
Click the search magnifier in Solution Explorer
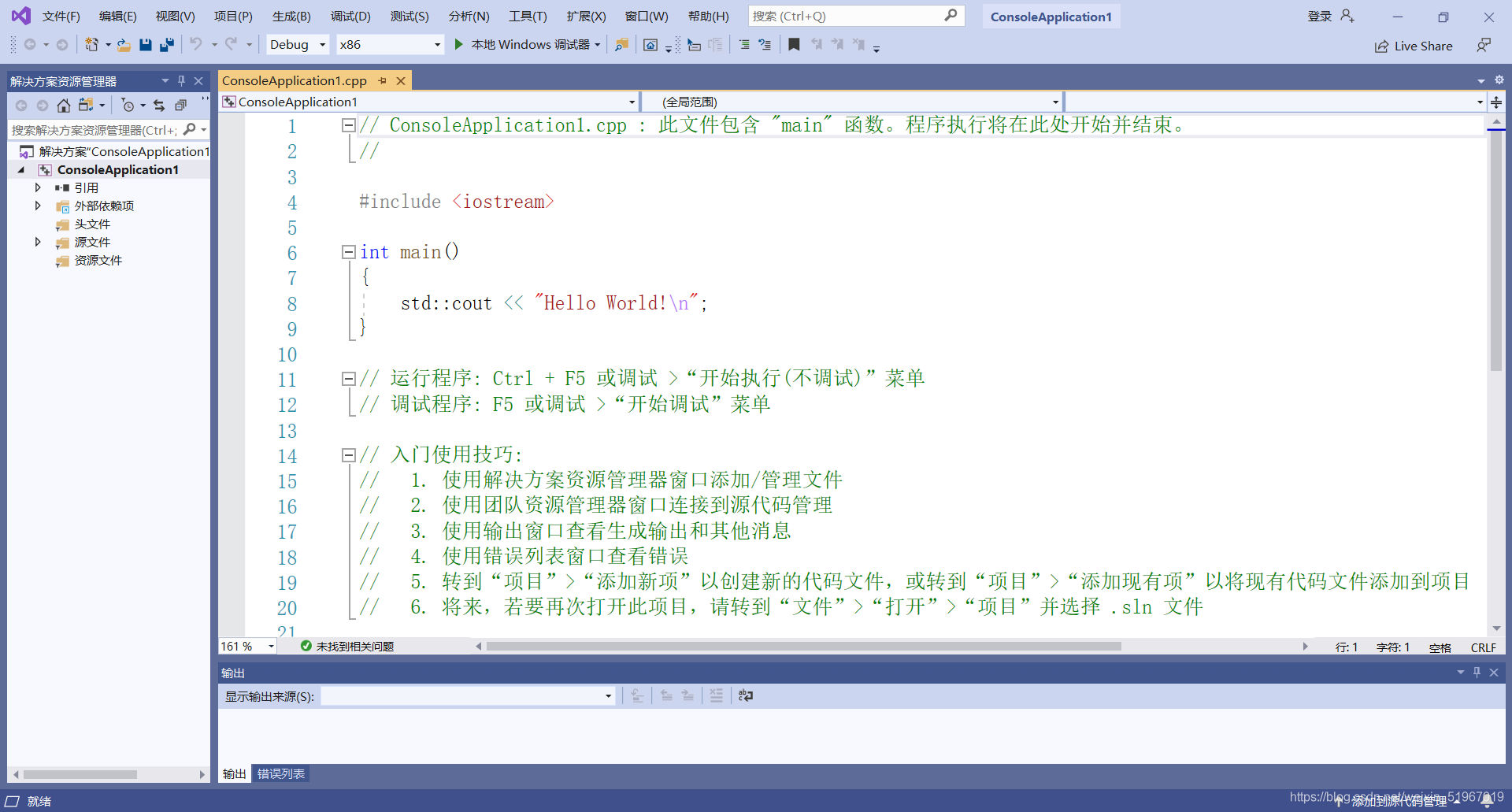tap(189, 130)
